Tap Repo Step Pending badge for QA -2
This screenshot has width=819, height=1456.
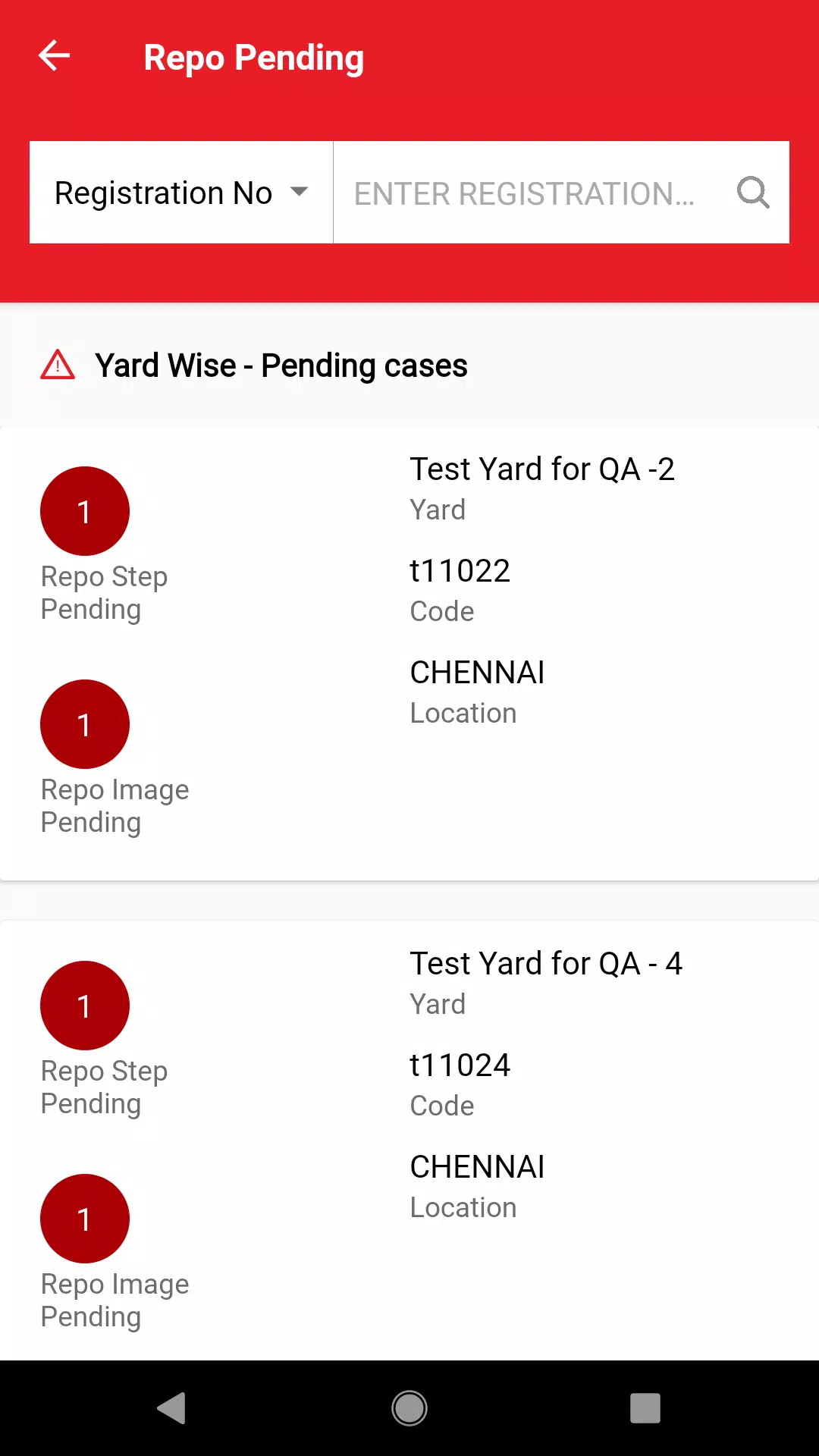[x=85, y=511]
